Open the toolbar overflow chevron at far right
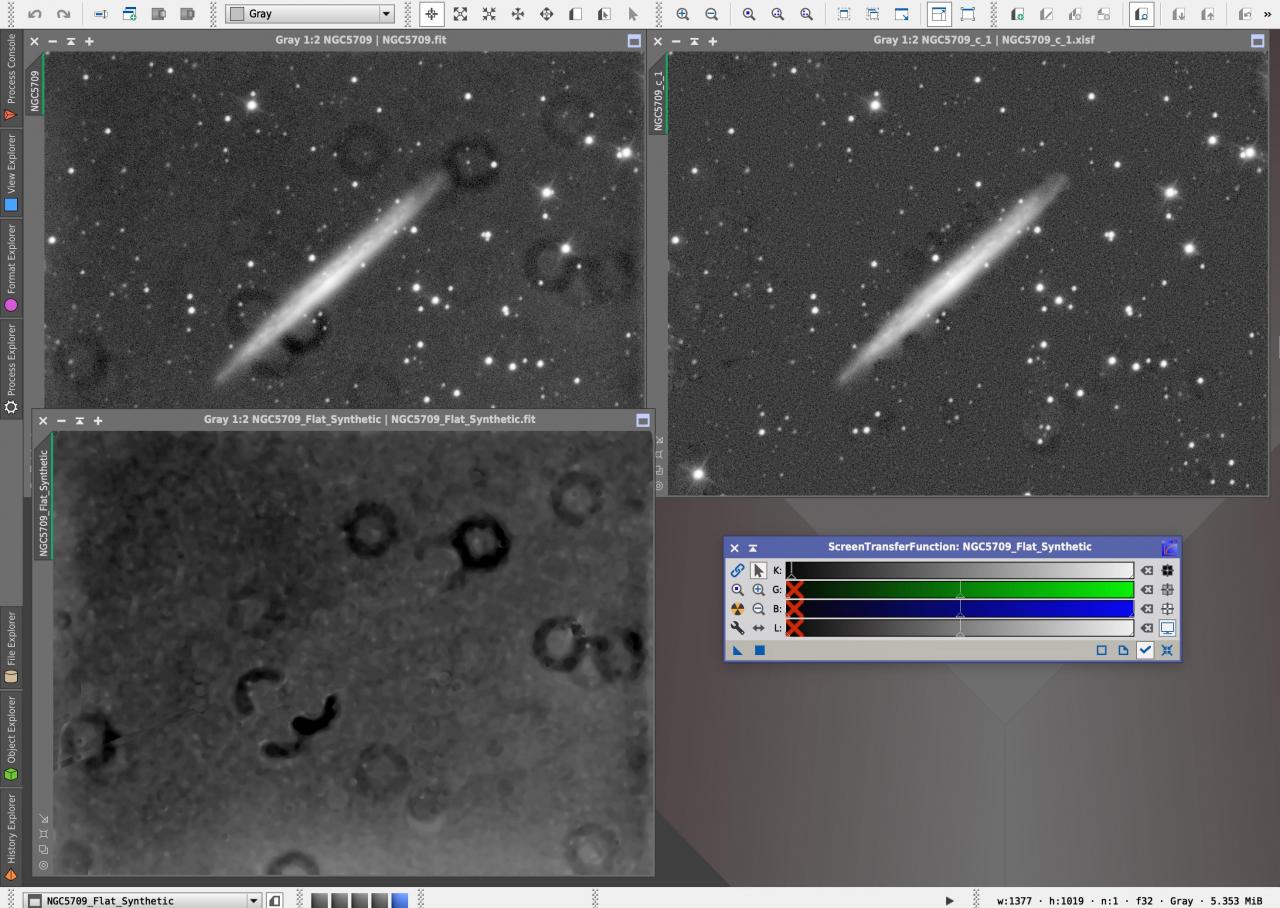The image size is (1280, 908). coord(1269,14)
